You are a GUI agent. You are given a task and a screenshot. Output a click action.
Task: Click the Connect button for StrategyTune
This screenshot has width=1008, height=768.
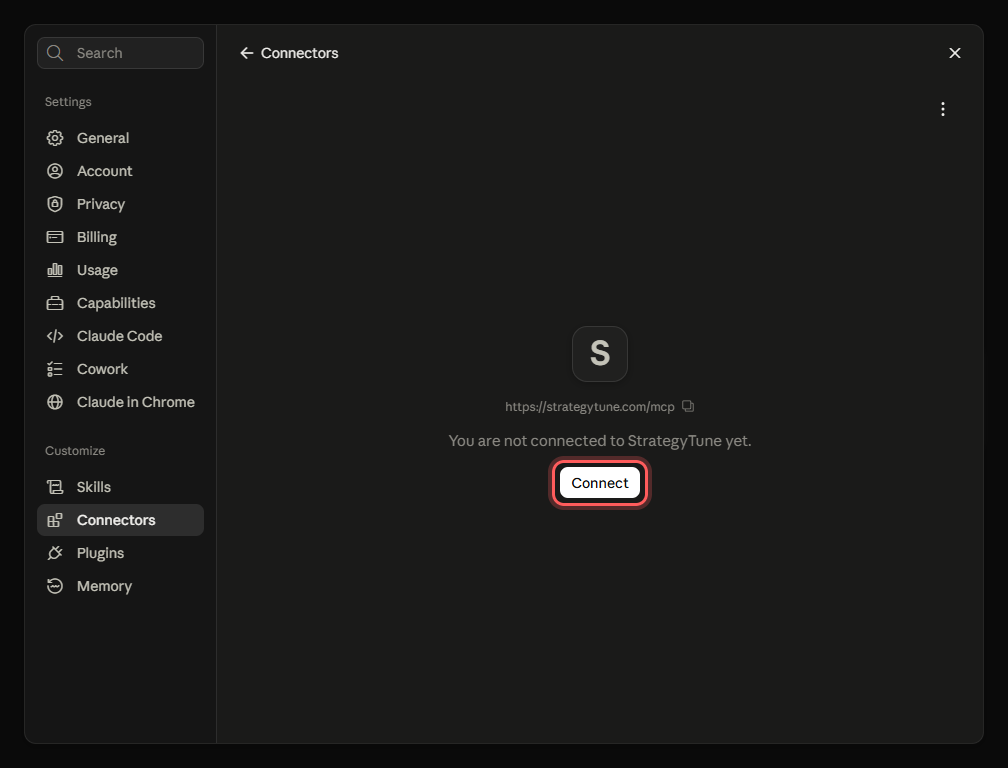click(x=599, y=483)
